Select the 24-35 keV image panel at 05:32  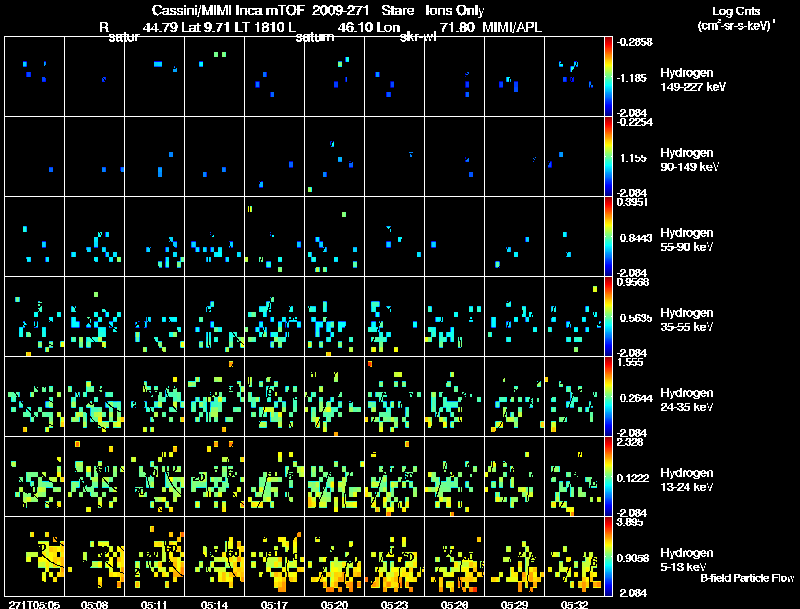[x=574, y=396]
